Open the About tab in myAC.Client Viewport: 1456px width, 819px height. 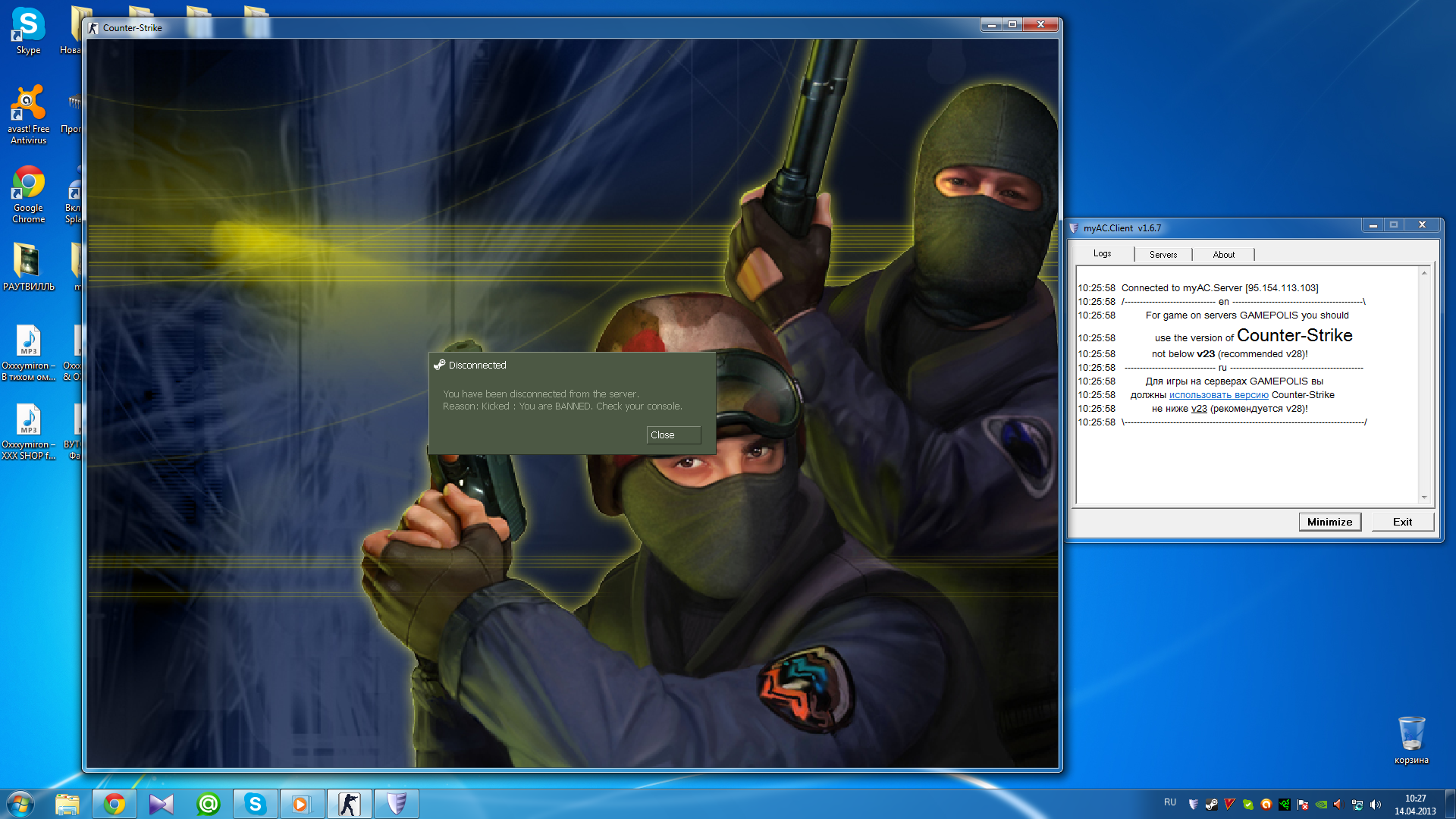pos(1222,255)
